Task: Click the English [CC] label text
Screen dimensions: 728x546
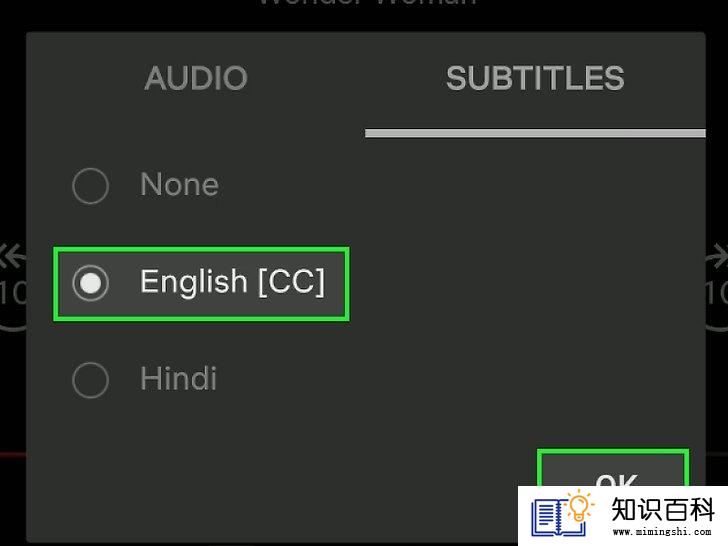Action: 232,282
